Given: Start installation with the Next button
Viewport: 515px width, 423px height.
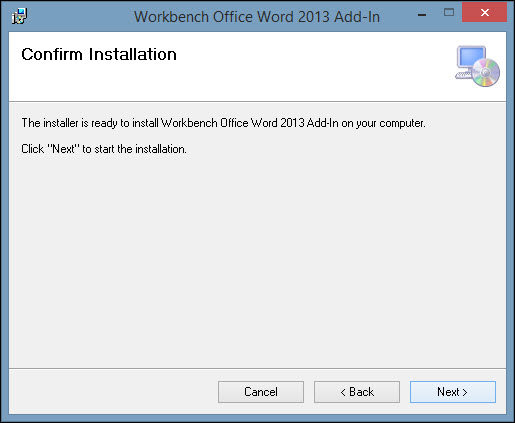Looking at the screenshot, I should 453,392.
